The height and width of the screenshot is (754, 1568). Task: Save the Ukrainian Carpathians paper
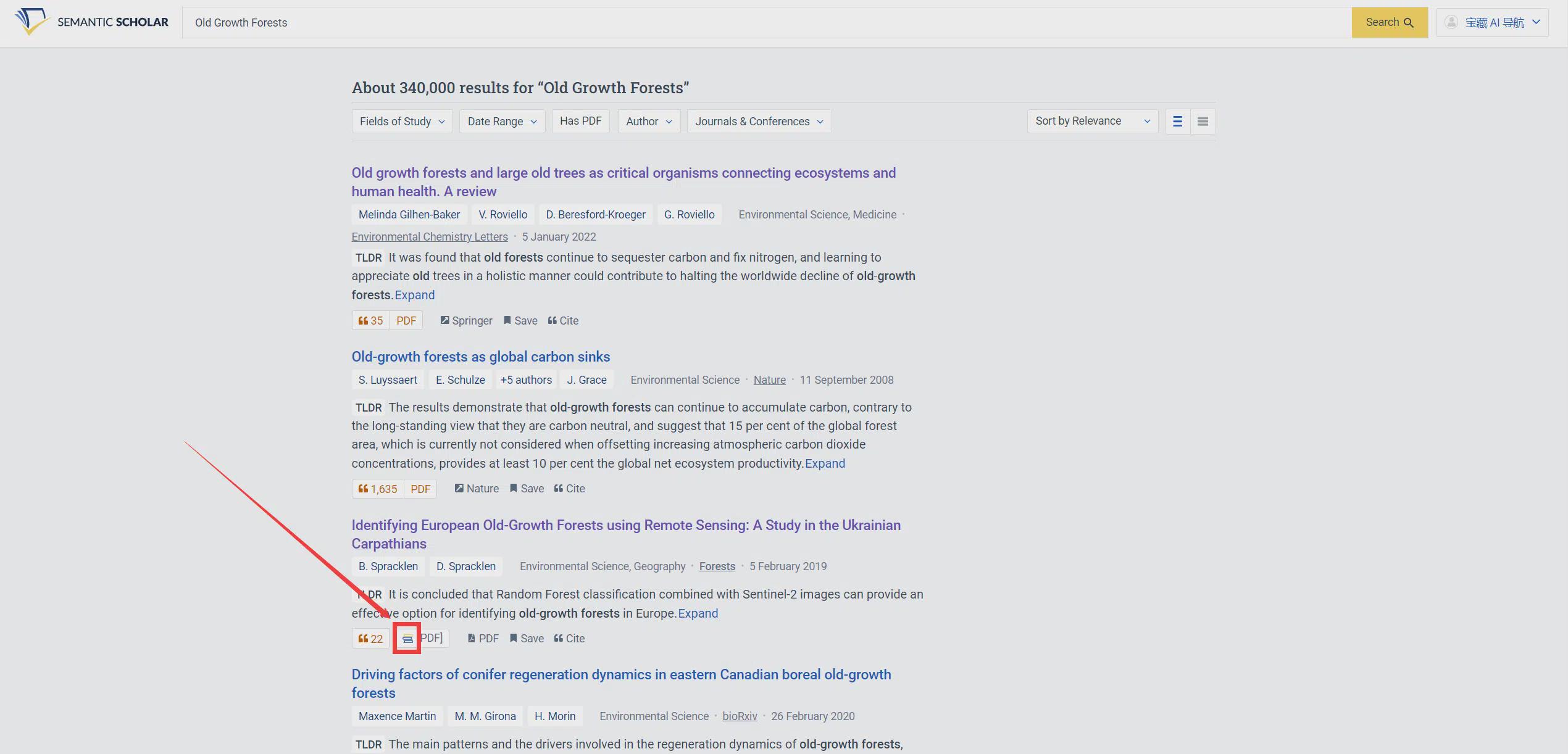527,638
